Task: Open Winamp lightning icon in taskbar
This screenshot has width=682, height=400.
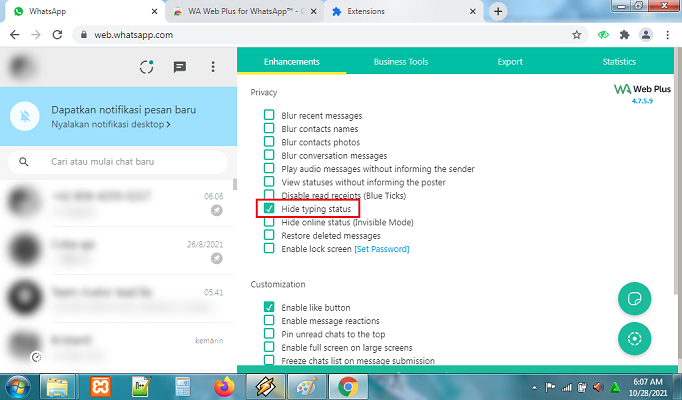Action: click(265, 387)
